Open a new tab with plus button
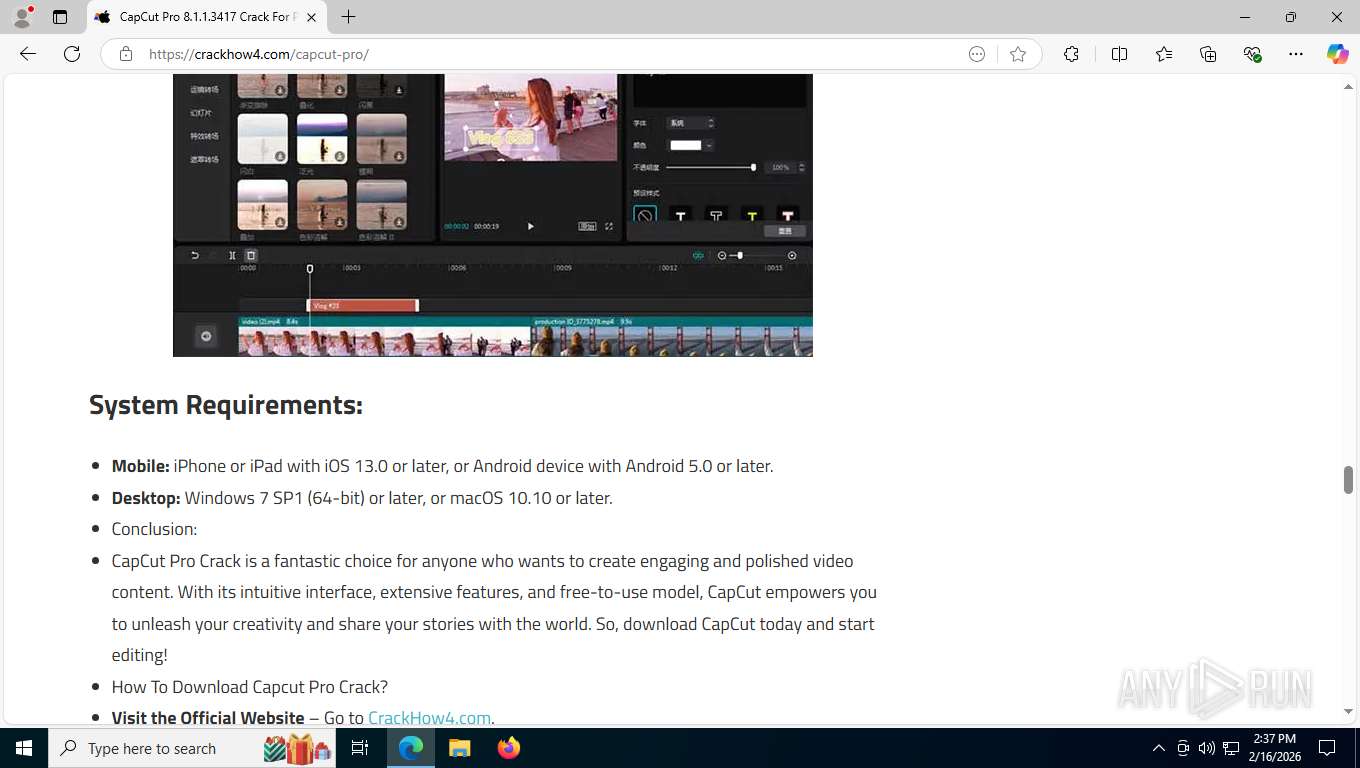Viewport: 1360px width, 768px height. coord(348,17)
